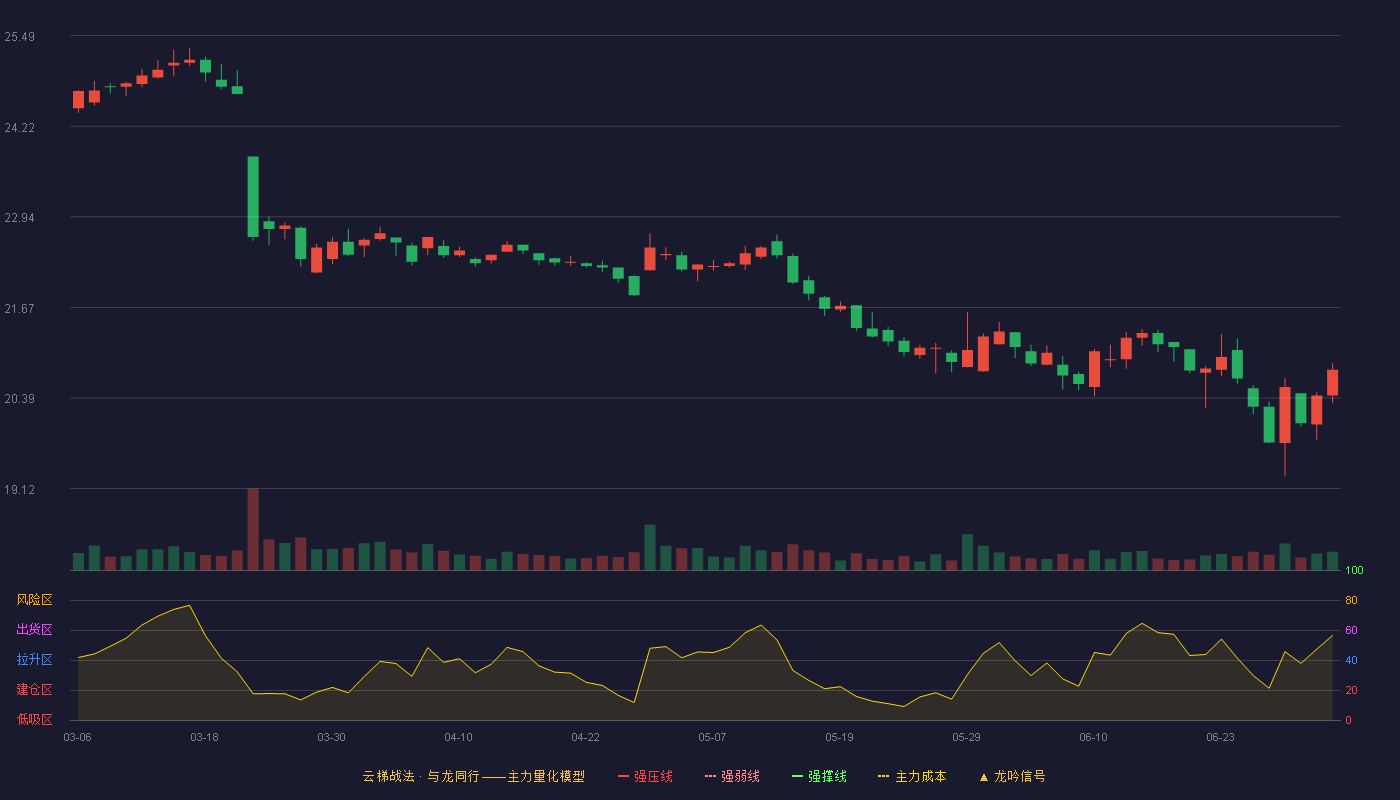Click the 04-22 date label
The height and width of the screenshot is (800, 1400).
(585, 737)
